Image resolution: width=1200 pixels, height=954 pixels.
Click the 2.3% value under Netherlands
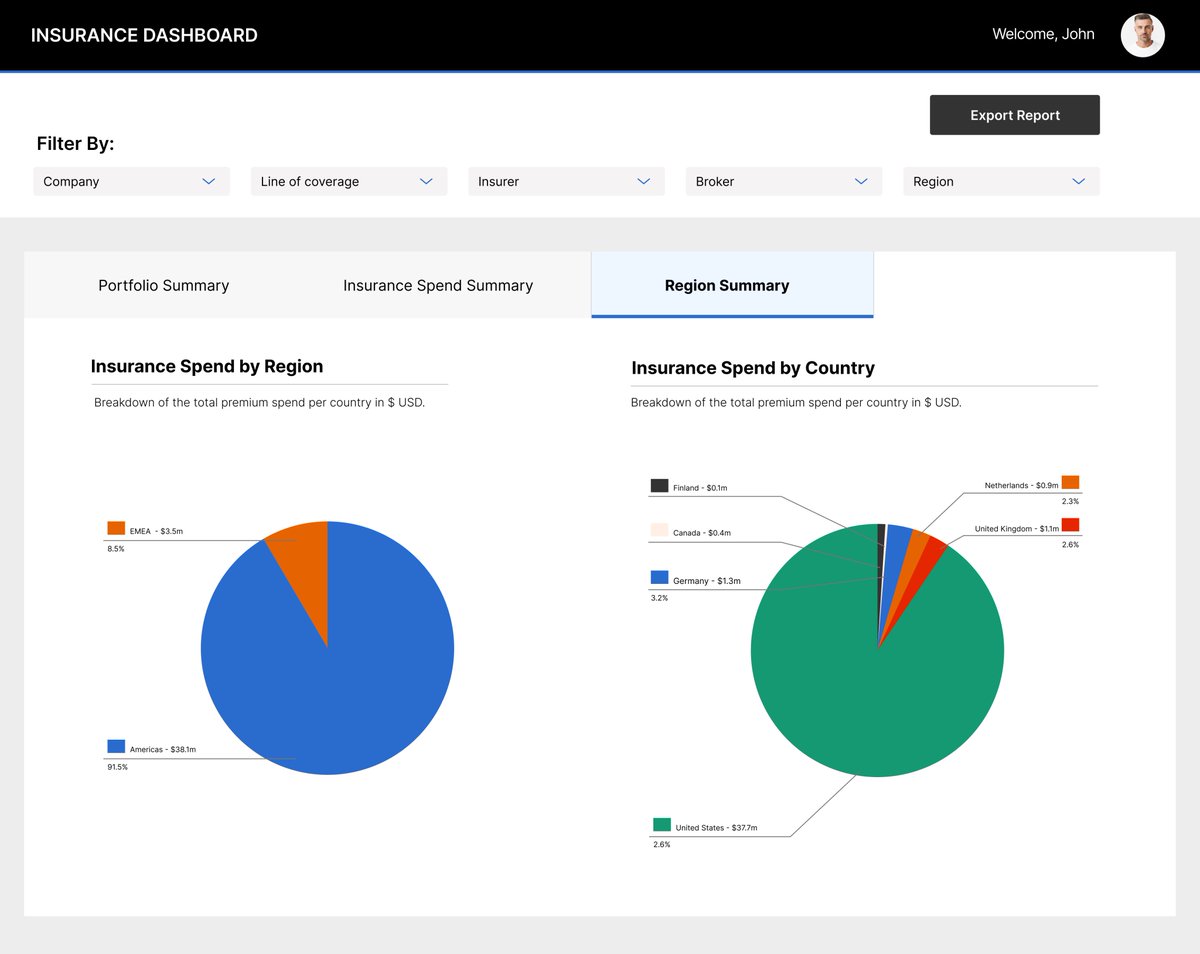coord(1070,502)
